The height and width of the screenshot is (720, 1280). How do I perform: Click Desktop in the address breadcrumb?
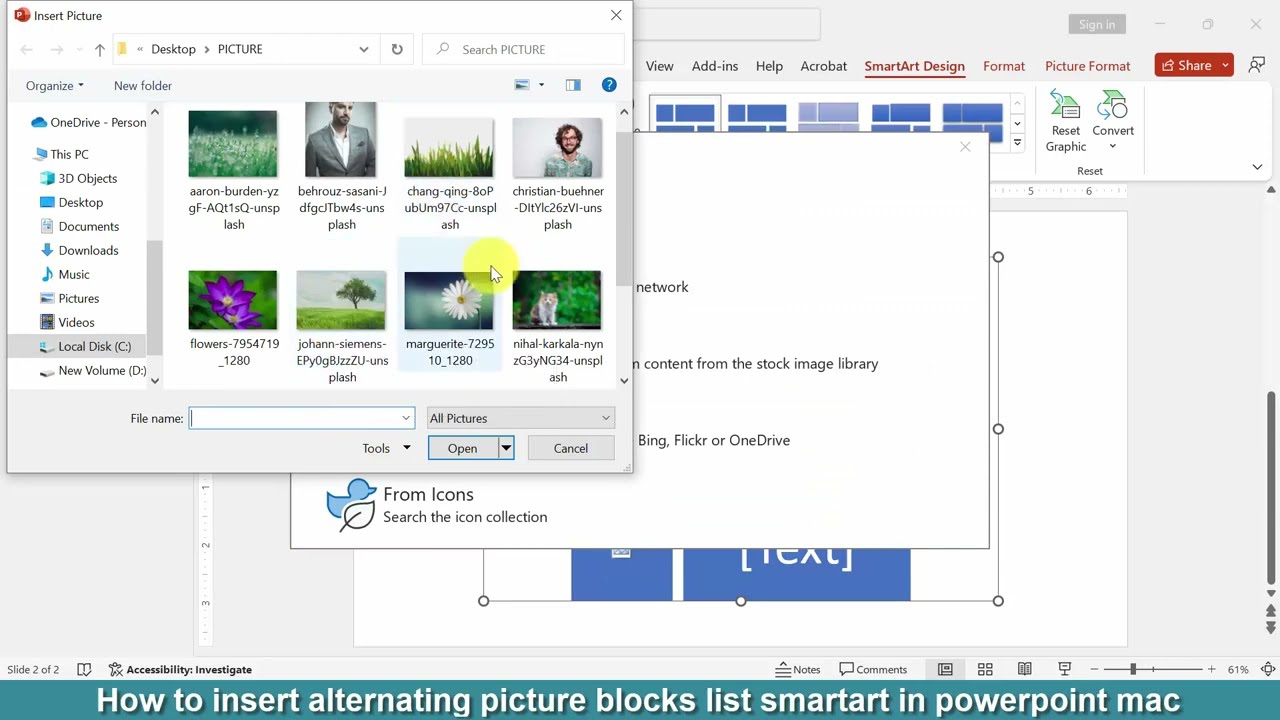[173, 49]
